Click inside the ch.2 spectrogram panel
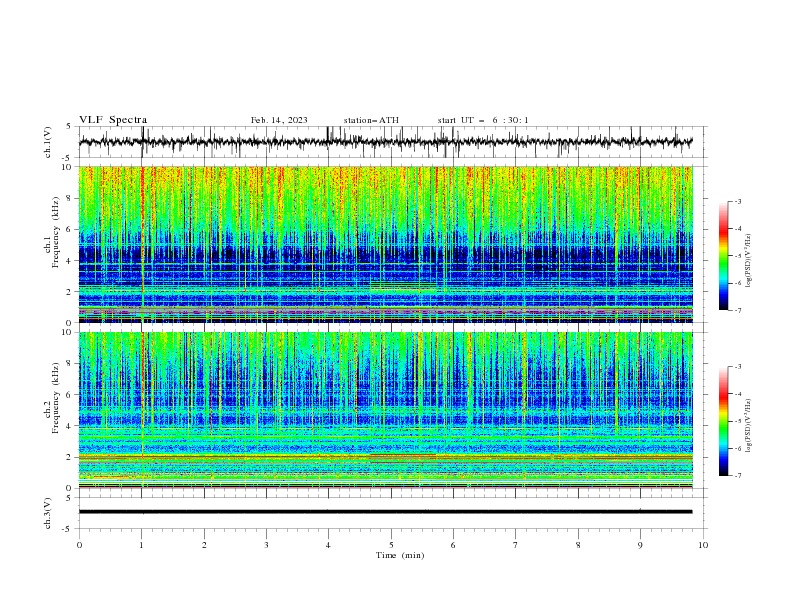The width and height of the screenshot is (792, 612). pos(386,410)
